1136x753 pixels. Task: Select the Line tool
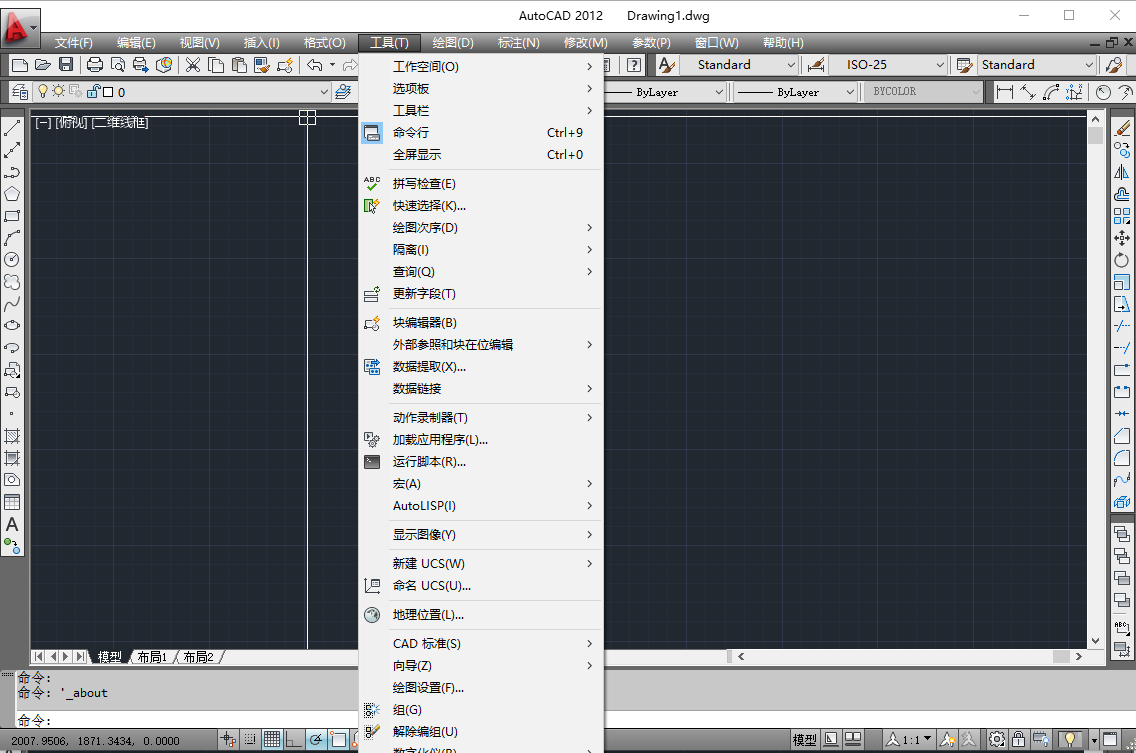(x=13, y=127)
